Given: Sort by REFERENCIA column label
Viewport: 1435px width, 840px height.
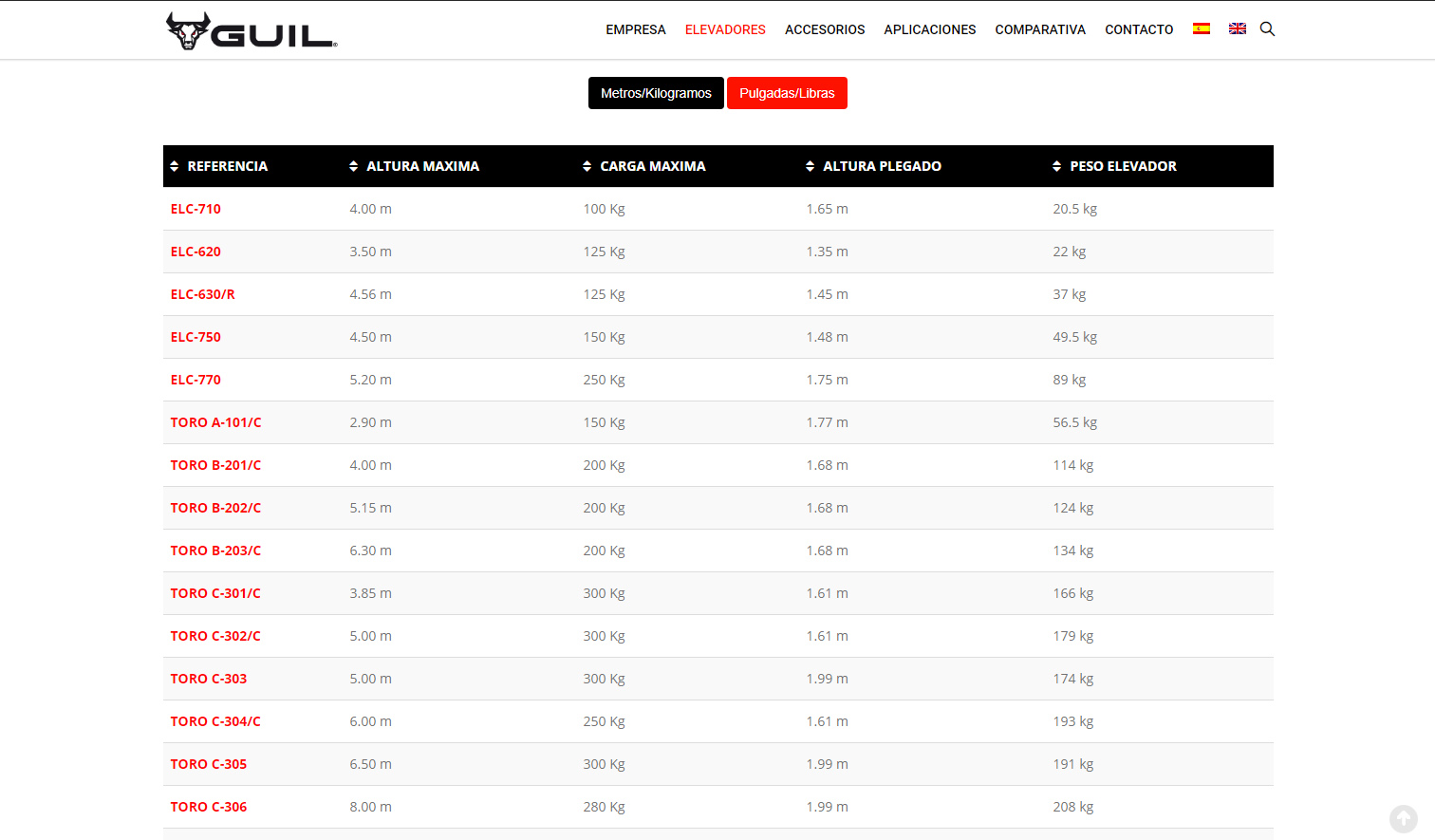Looking at the screenshot, I should point(228,166).
